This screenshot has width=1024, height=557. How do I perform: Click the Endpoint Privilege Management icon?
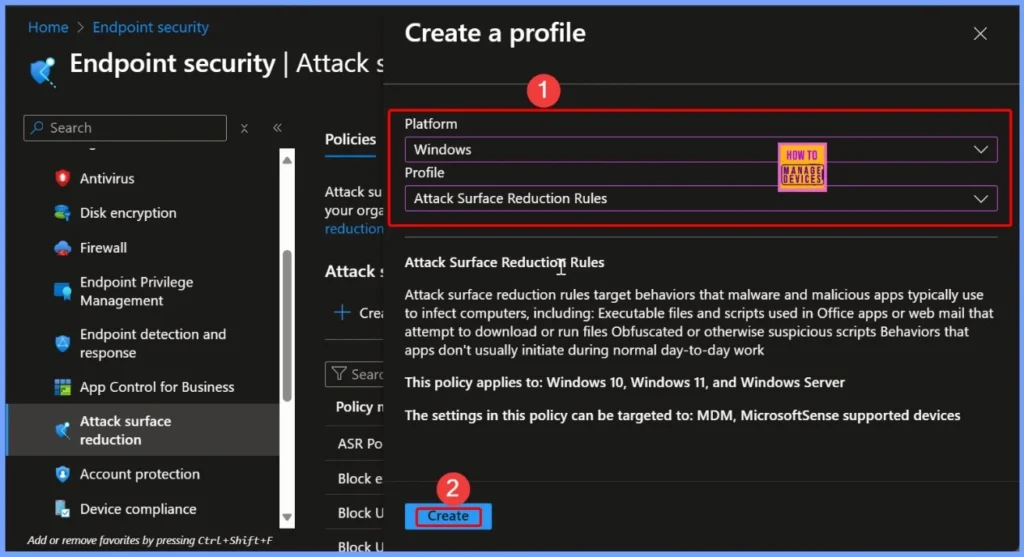point(63,292)
